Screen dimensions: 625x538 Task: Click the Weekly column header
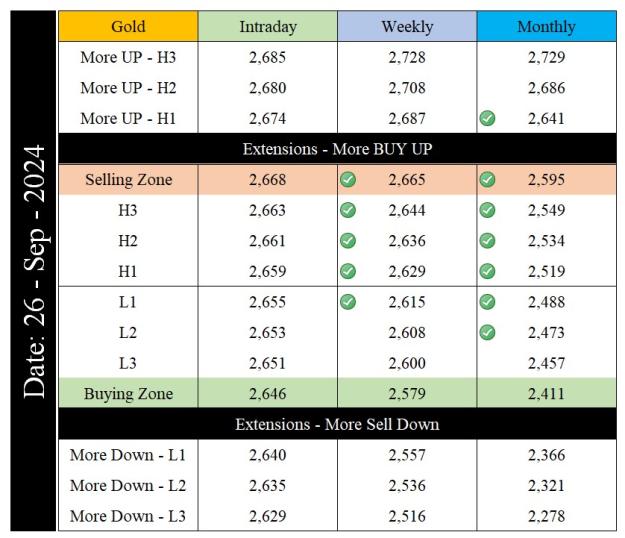pyautogui.click(x=407, y=26)
